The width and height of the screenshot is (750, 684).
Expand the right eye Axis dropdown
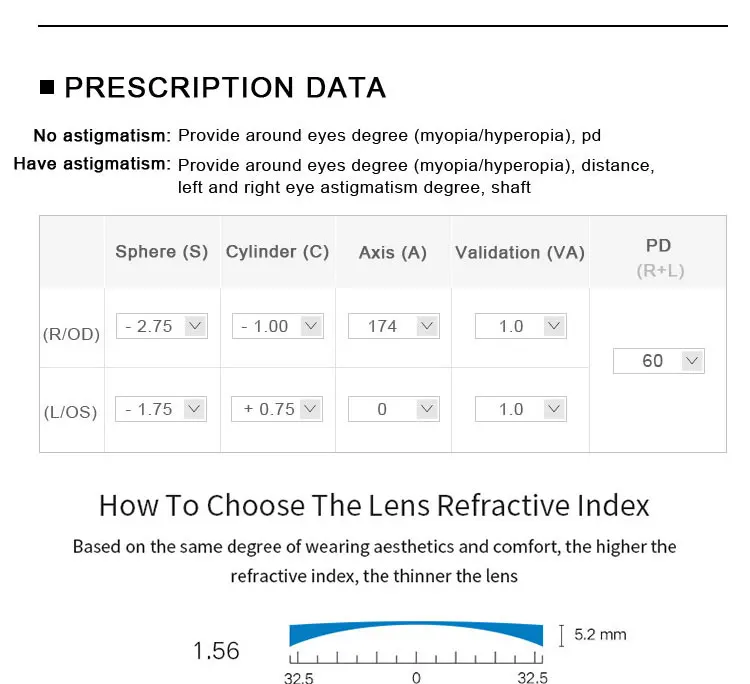393,326
